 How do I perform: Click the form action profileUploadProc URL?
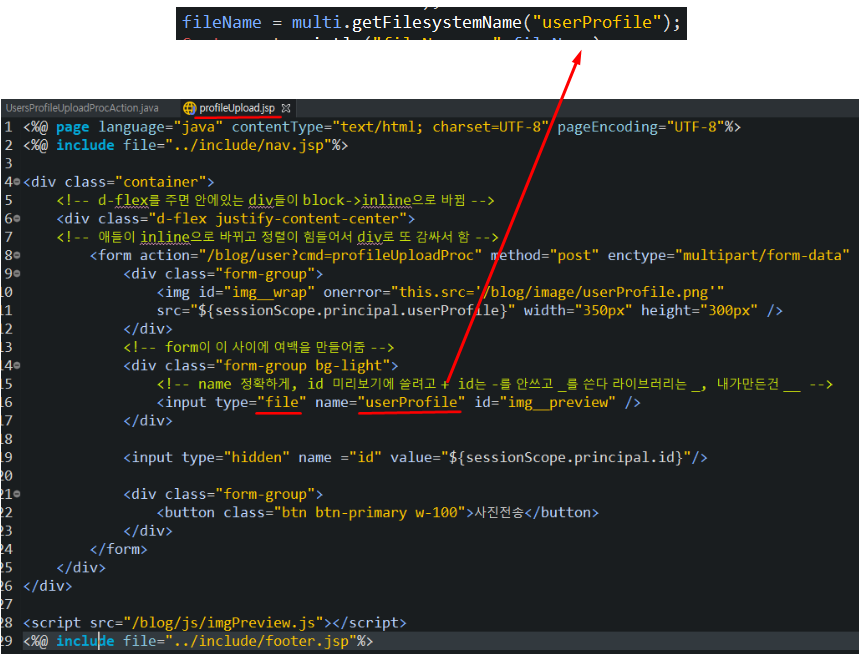coord(340,255)
